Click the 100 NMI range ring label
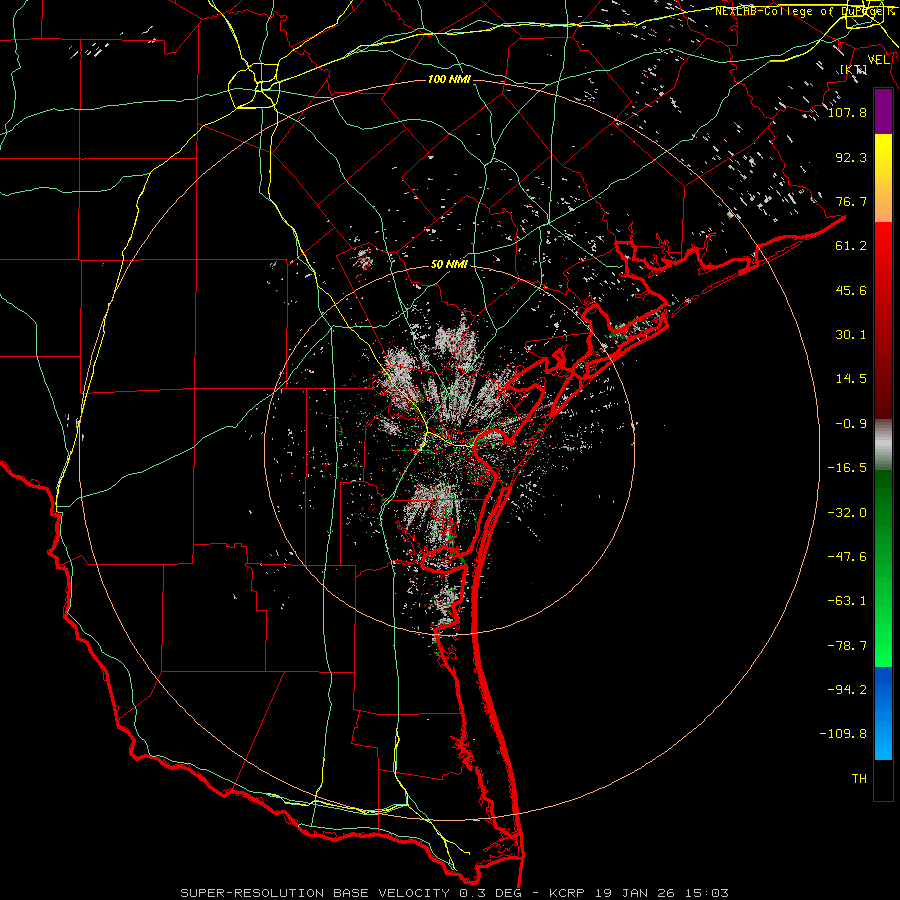The image size is (900, 900). 449,79
